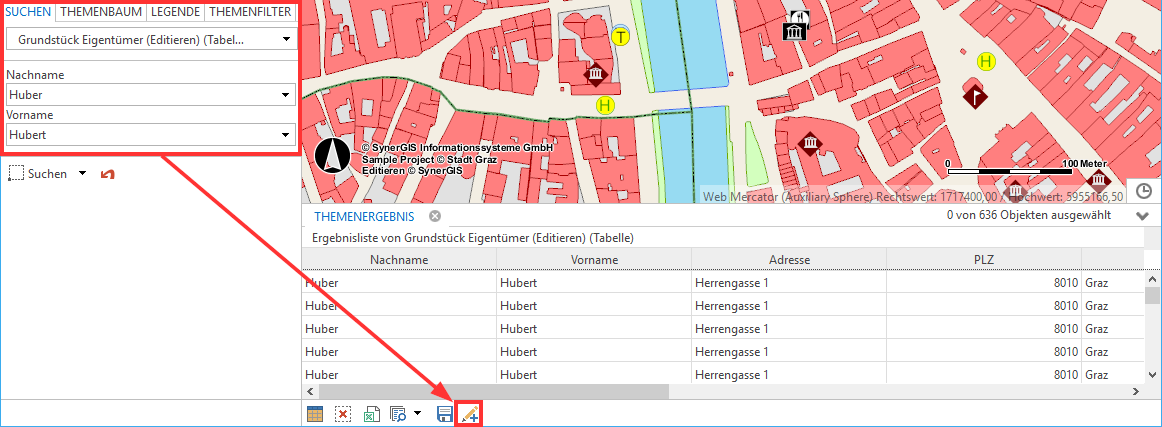Switch to the LEGENDE tab
This screenshot has width=1162, height=427.
point(175,12)
